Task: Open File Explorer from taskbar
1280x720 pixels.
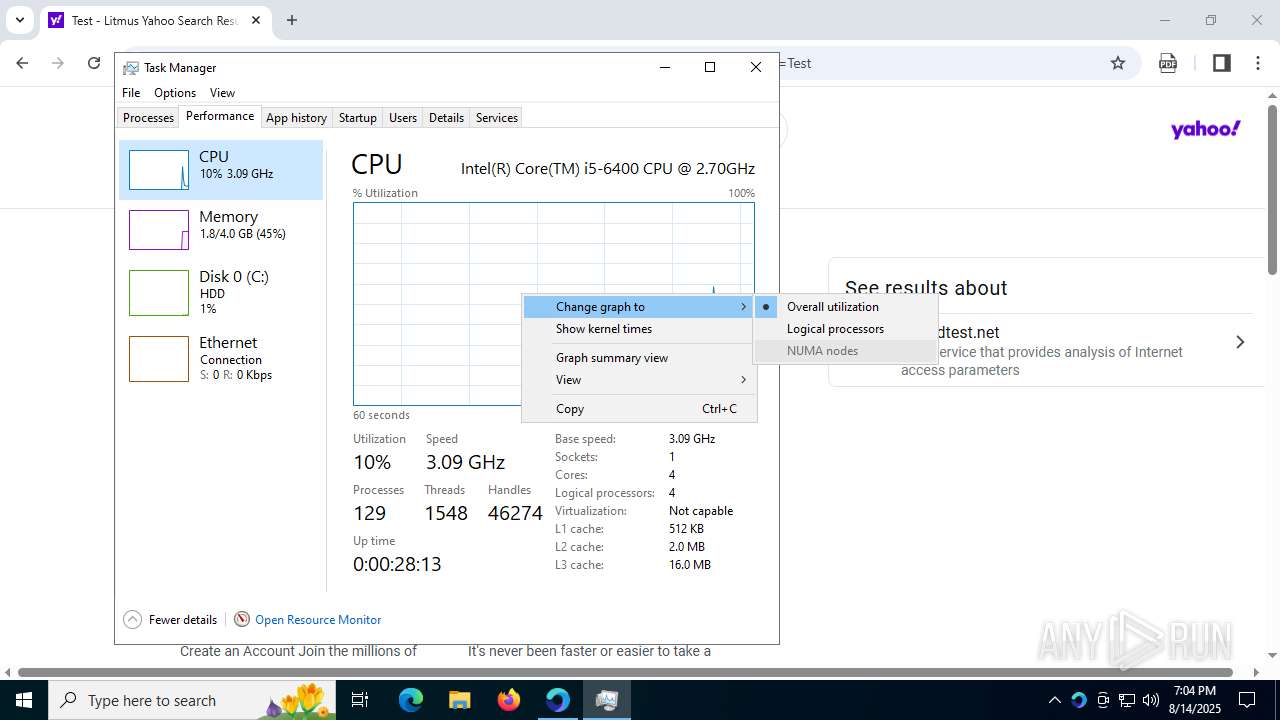Action: tap(459, 700)
